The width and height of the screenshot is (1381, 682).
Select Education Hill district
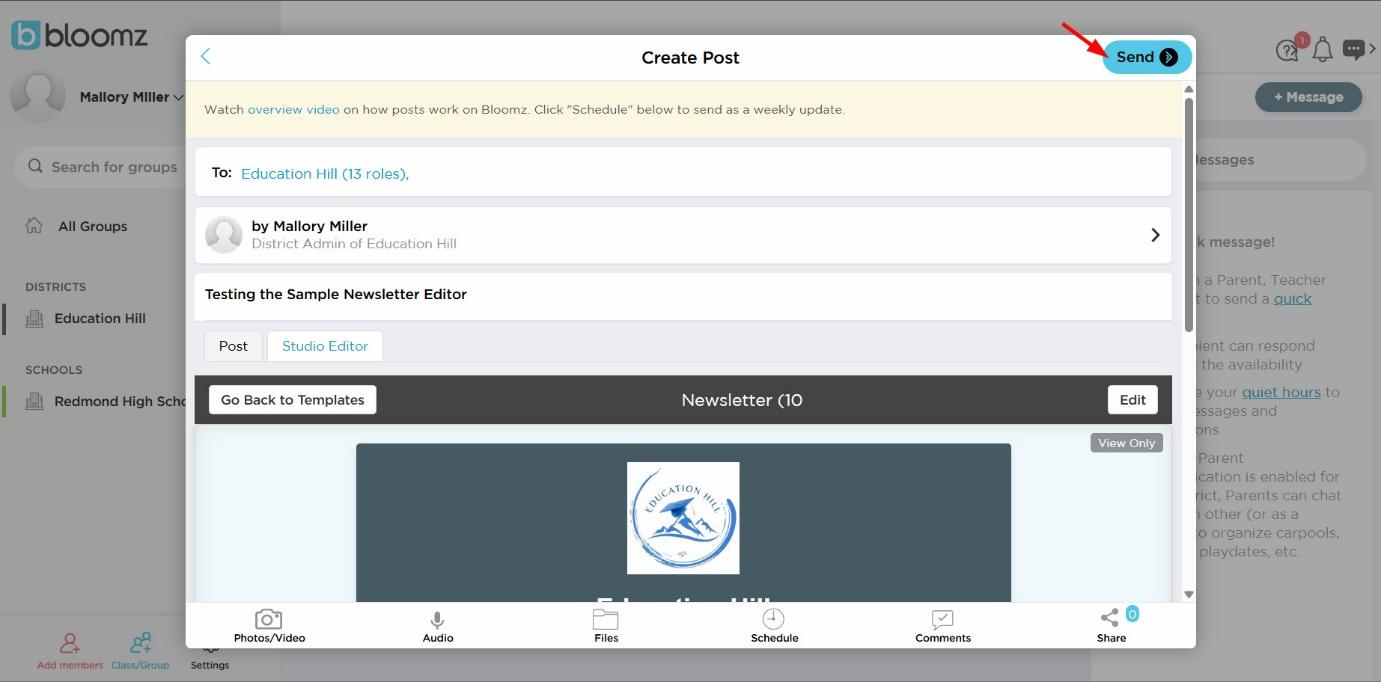[99, 318]
